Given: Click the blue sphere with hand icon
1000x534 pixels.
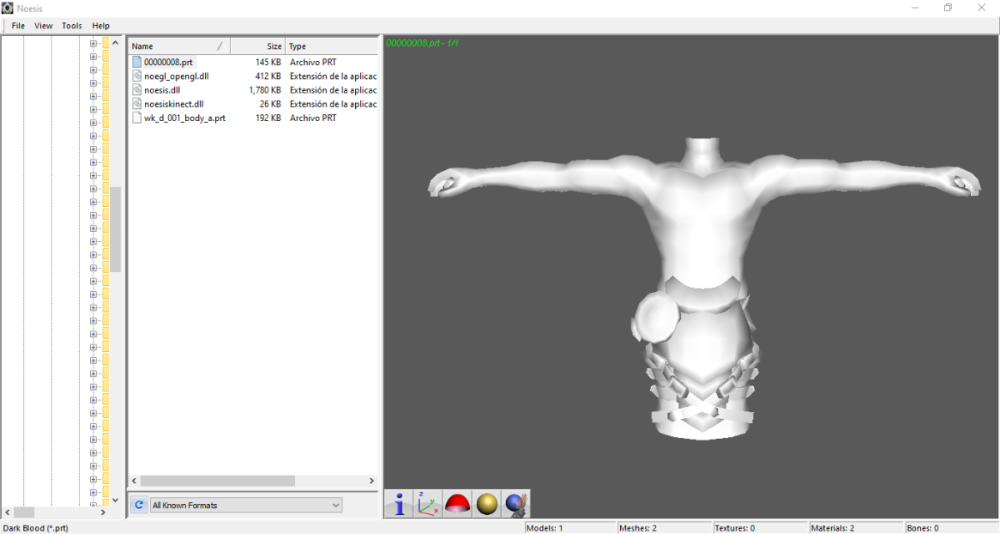Looking at the screenshot, I should (x=515, y=504).
